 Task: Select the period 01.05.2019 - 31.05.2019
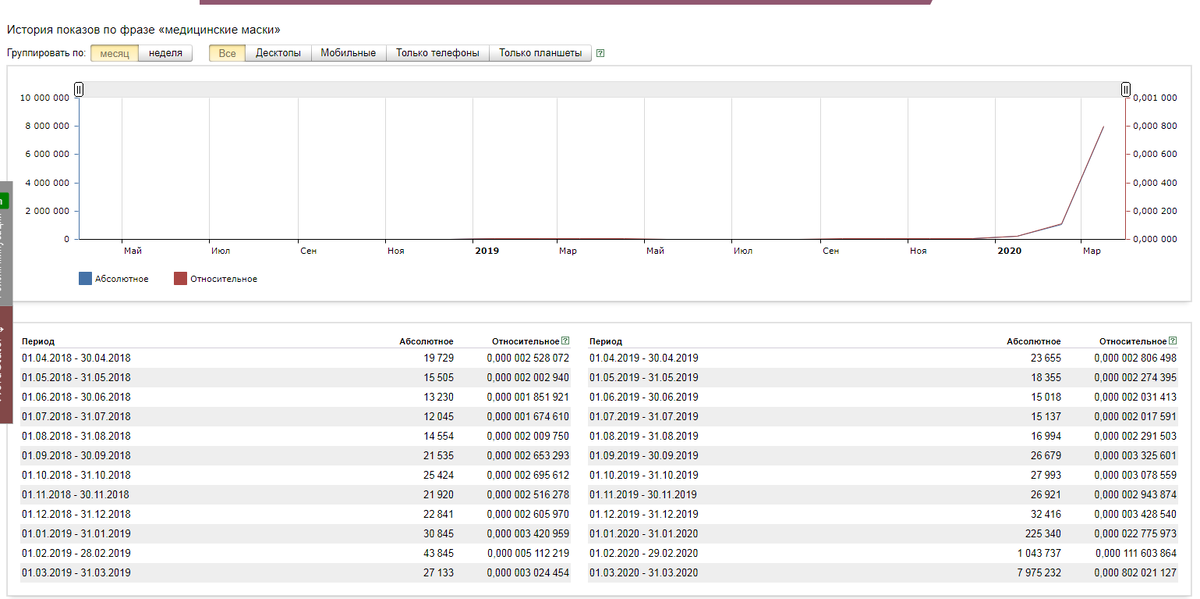coord(644,377)
